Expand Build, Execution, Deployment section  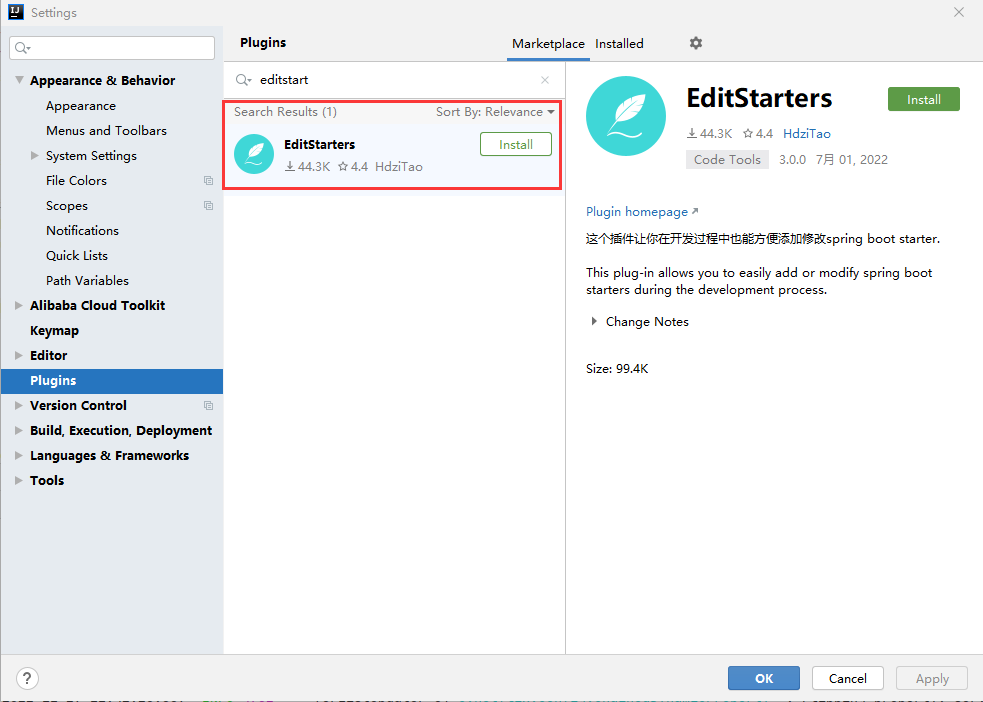tap(19, 431)
